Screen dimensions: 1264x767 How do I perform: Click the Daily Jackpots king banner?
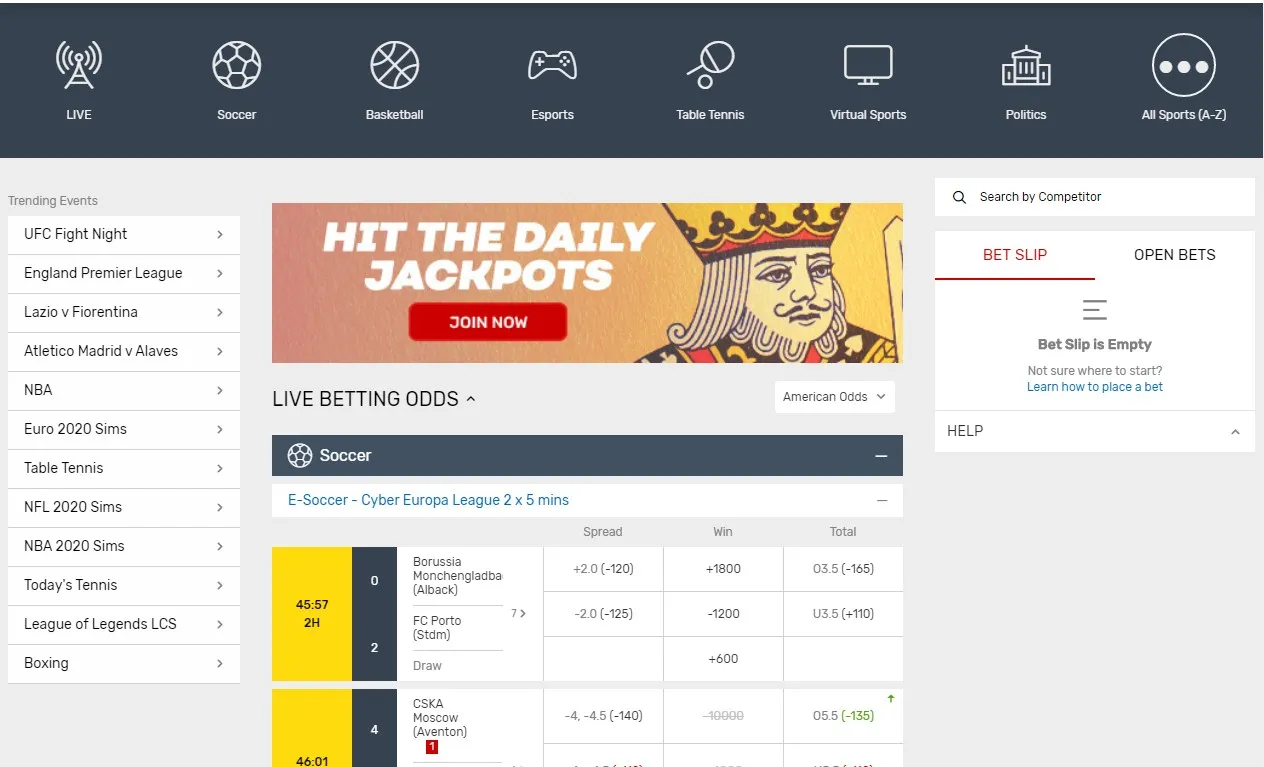tap(587, 283)
